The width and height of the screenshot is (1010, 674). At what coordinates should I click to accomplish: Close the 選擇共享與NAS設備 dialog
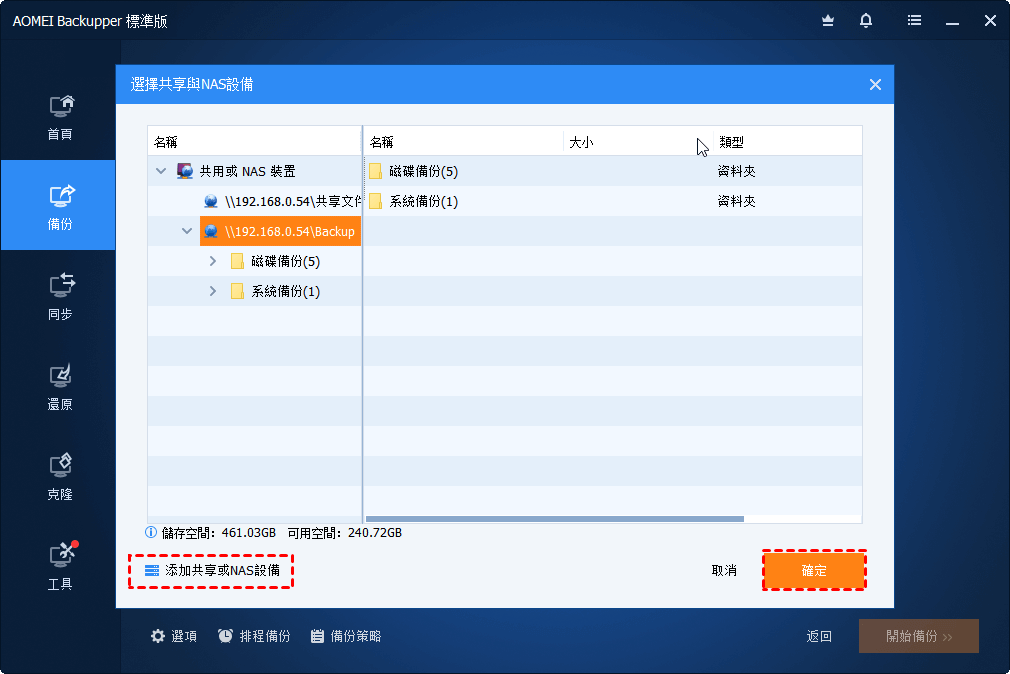pyautogui.click(x=875, y=84)
